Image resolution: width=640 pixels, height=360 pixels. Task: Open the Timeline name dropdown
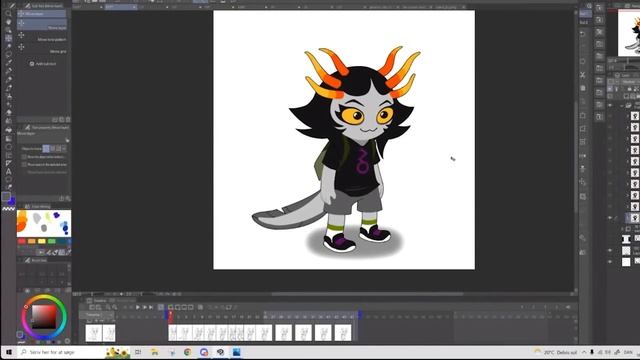click(96, 315)
